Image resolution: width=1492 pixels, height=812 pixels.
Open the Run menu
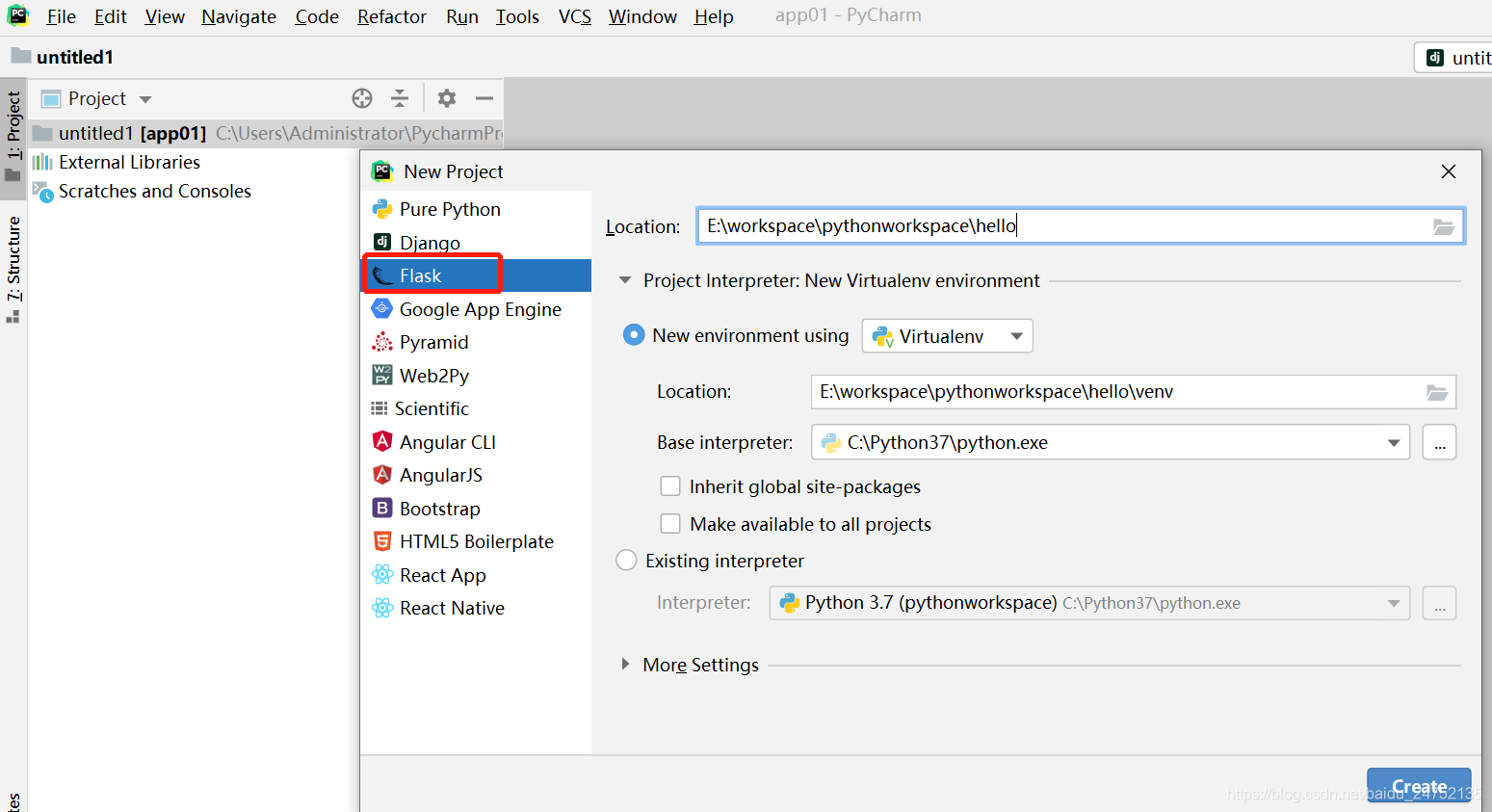[x=462, y=16]
